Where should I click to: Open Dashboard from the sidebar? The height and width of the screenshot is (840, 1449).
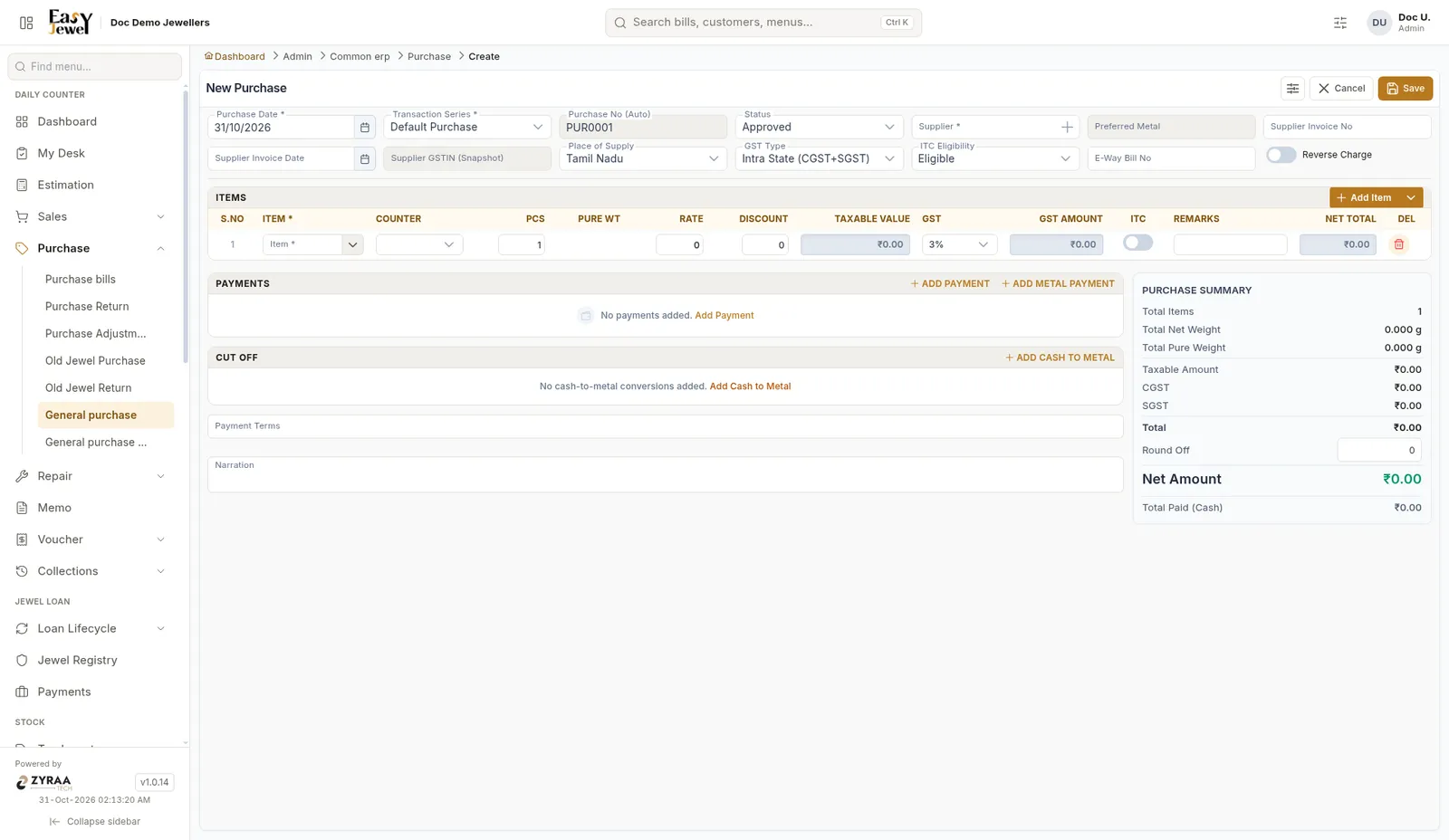(67, 121)
